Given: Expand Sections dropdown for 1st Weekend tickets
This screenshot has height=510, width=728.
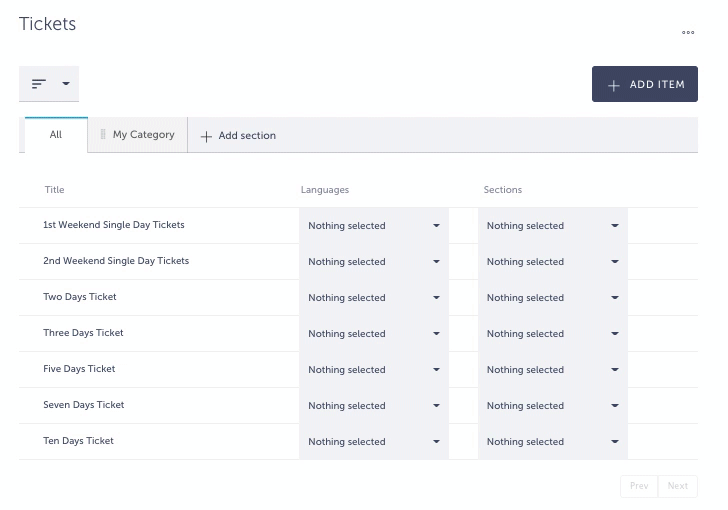Looking at the screenshot, I should [552, 226].
